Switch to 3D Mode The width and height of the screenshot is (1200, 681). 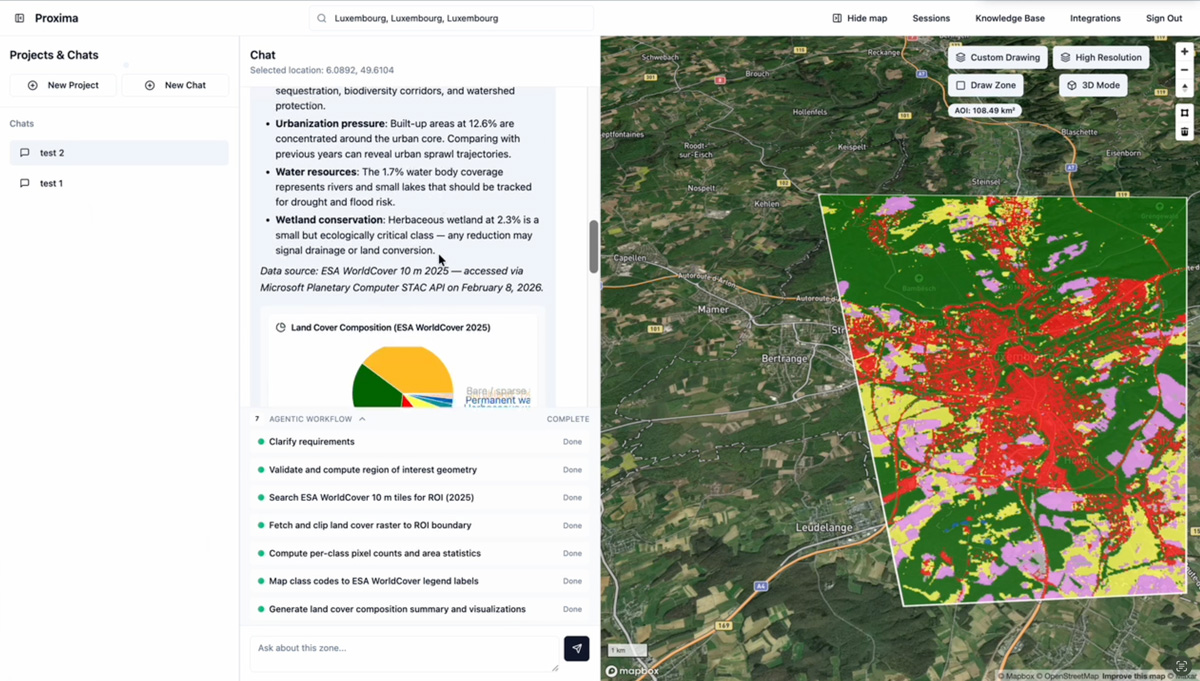tap(1093, 85)
